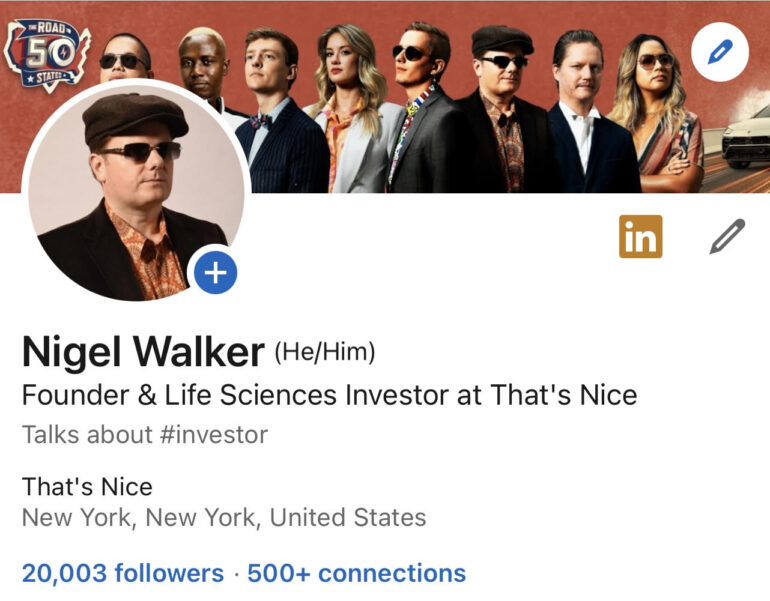770x601 pixels.
Task: Select the Founder & Life Sciences Investor headline
Action: tap(329, 395)
